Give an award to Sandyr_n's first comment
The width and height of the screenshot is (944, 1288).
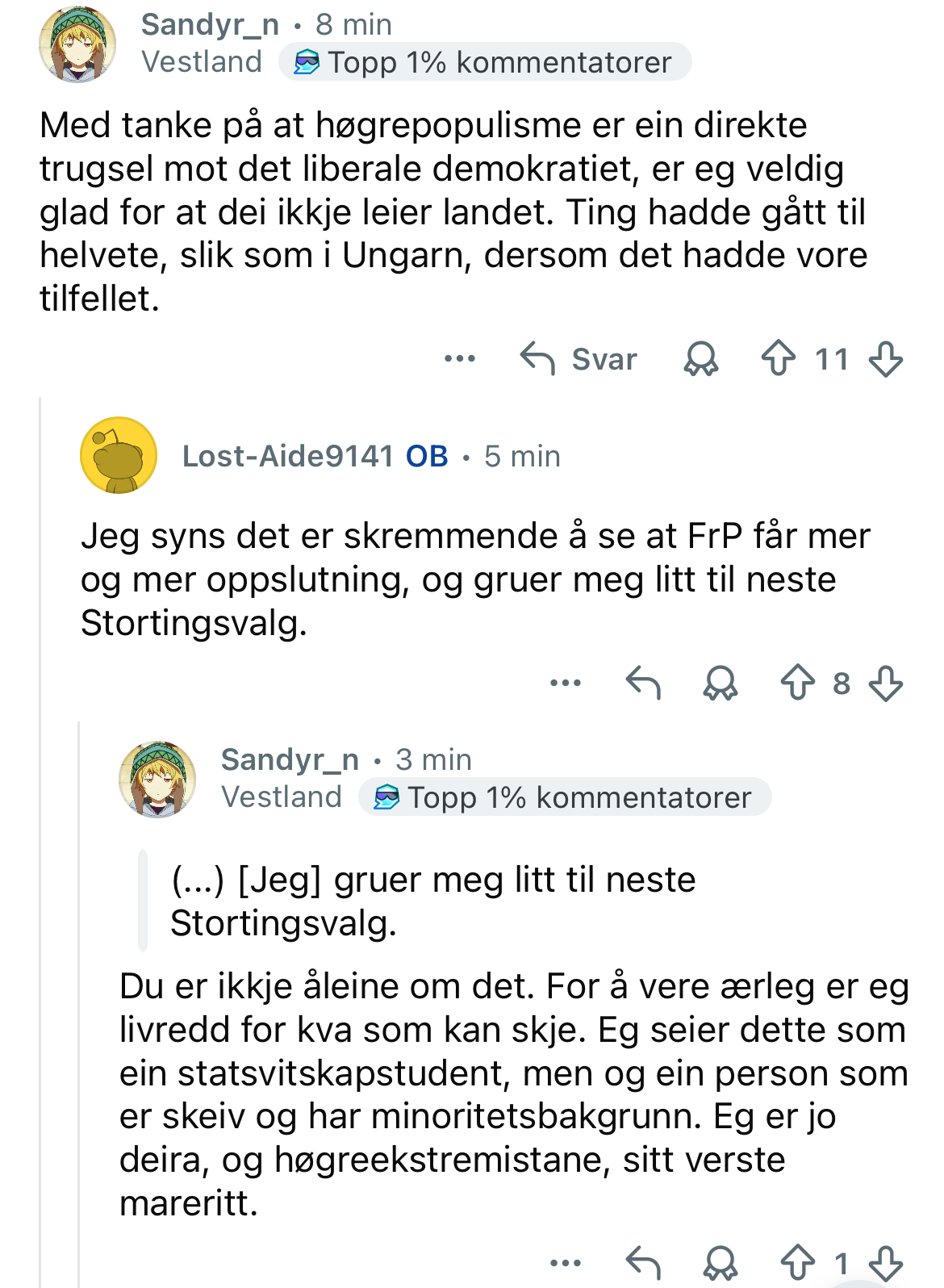(701, 358)
